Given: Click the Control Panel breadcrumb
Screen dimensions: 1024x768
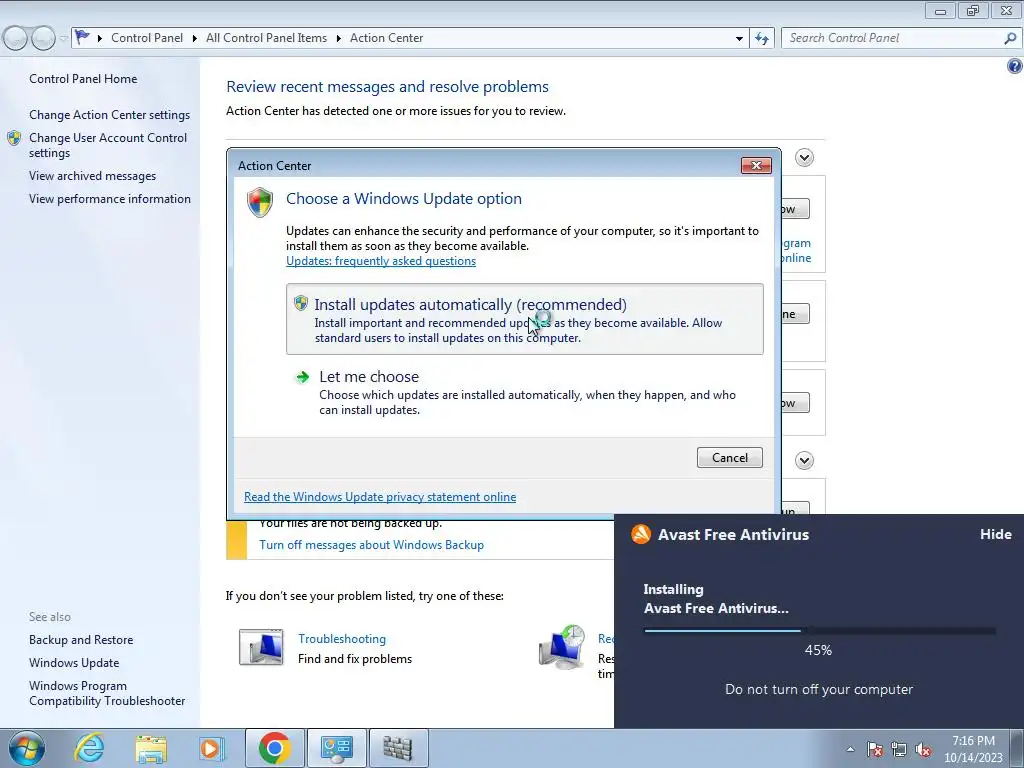Looking at the screenshot, I should point(147,38).
